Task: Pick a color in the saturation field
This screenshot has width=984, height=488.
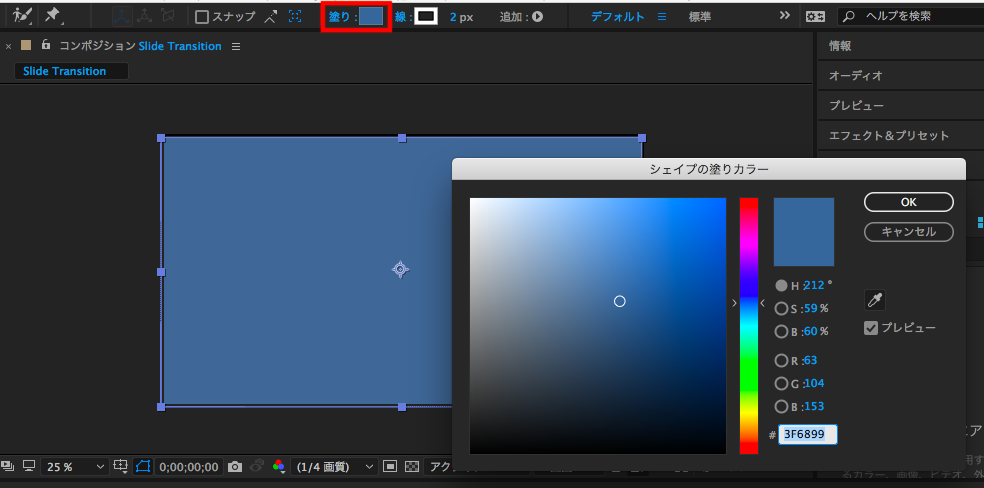Action: tap(597, 326)
